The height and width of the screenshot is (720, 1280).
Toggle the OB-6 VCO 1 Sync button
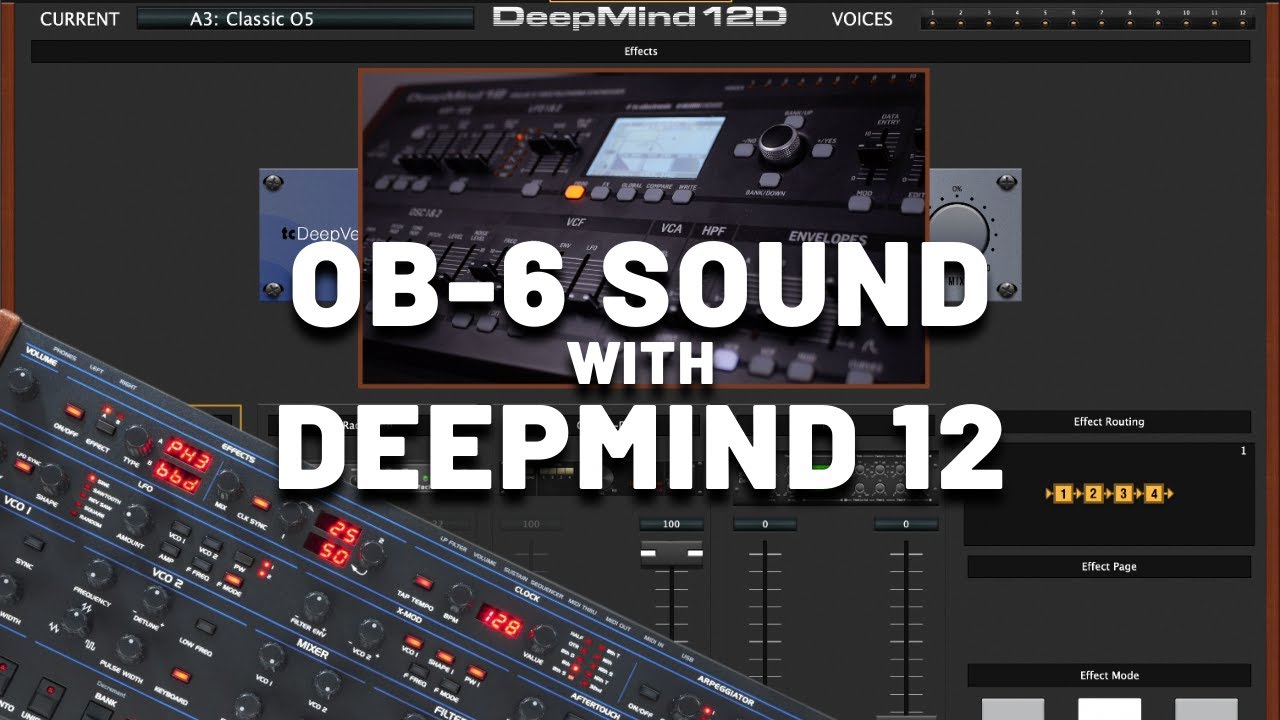coord(33,543)
